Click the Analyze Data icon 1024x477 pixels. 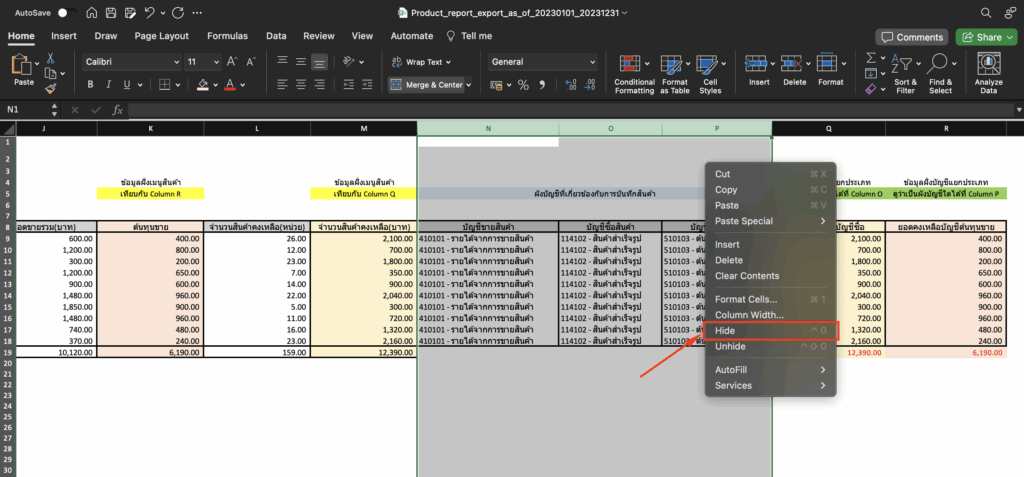click(988, 72)
